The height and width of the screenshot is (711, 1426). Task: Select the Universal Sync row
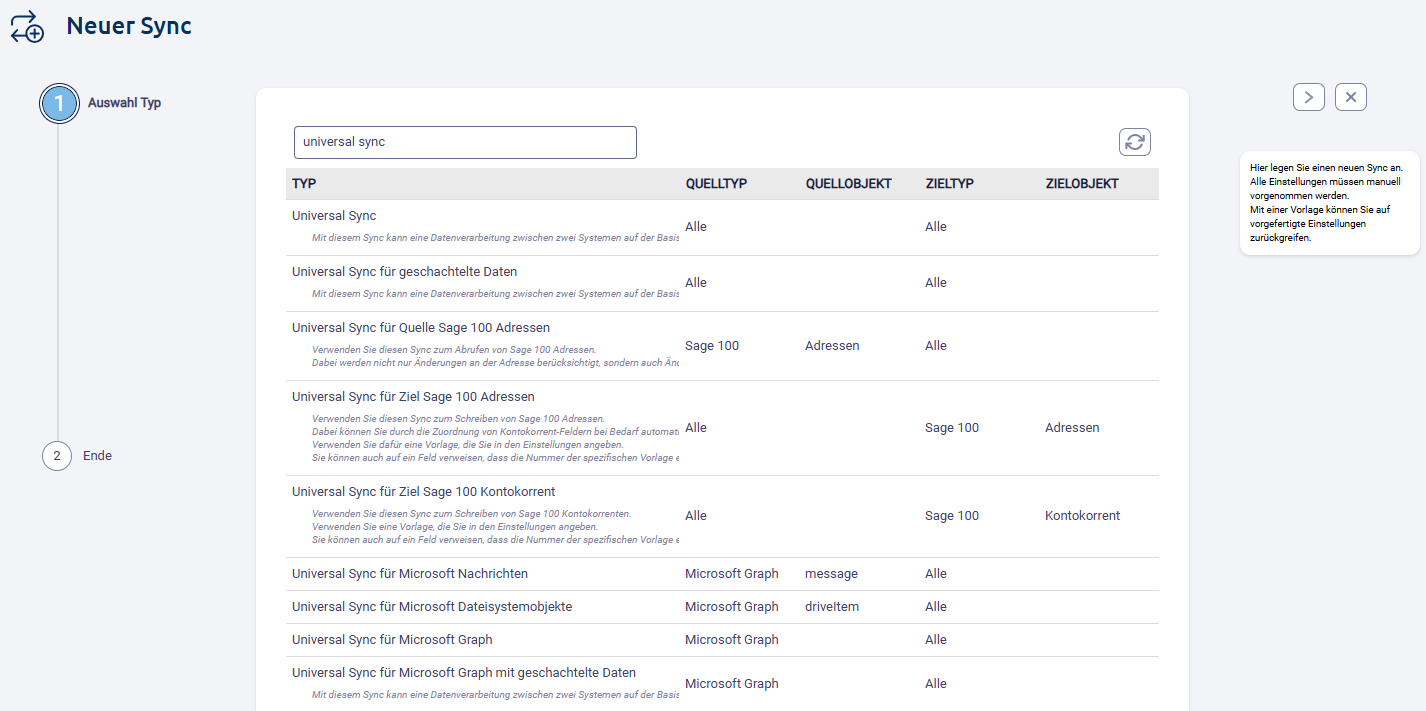coord(334,216)
